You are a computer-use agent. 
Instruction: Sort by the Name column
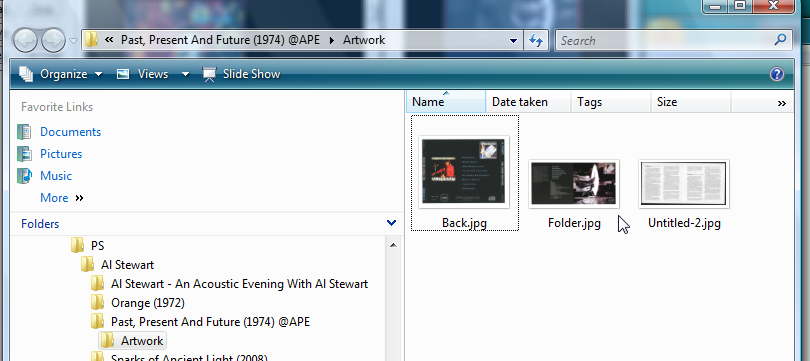coord(446,102)
